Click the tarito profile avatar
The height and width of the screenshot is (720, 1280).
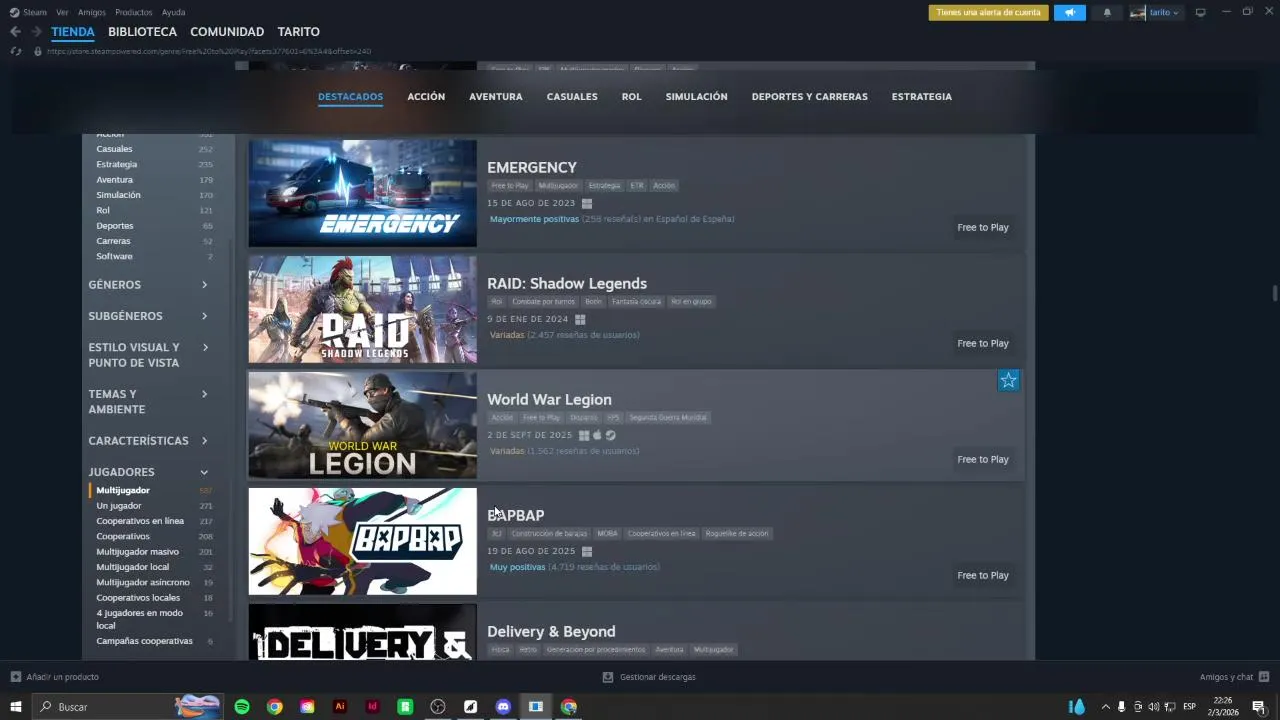click(x=1137, y=13)
